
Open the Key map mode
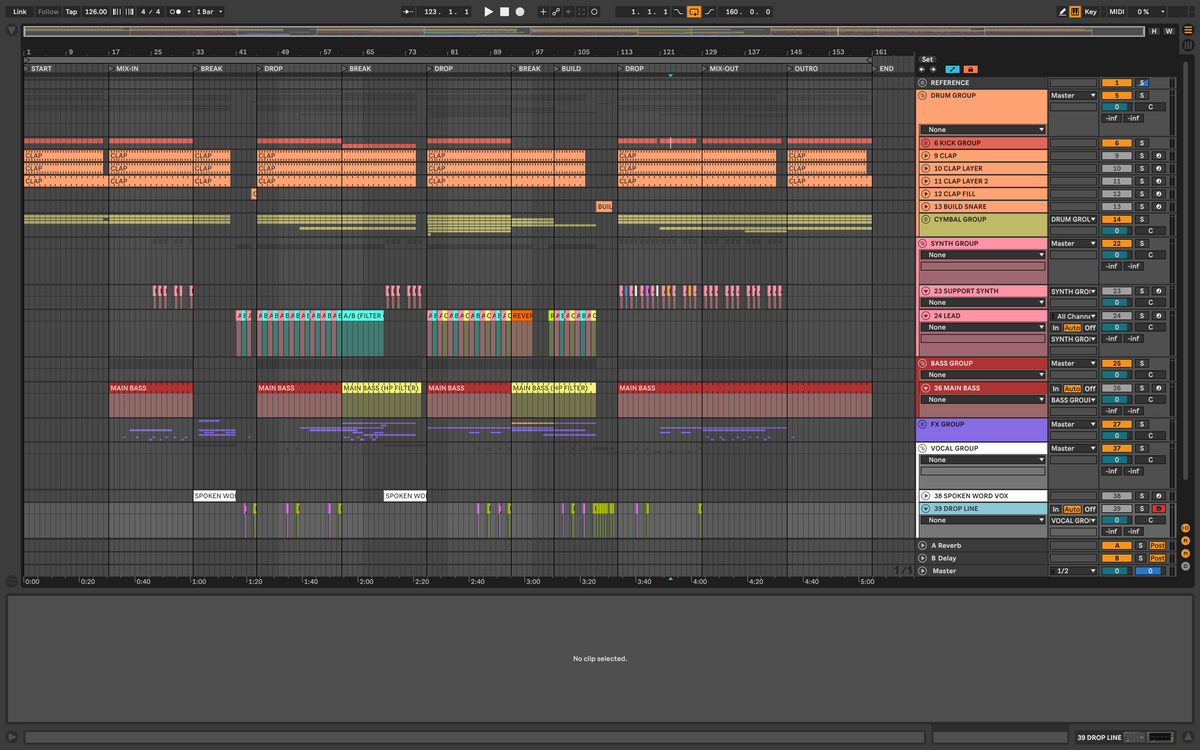pos(1090,12)
